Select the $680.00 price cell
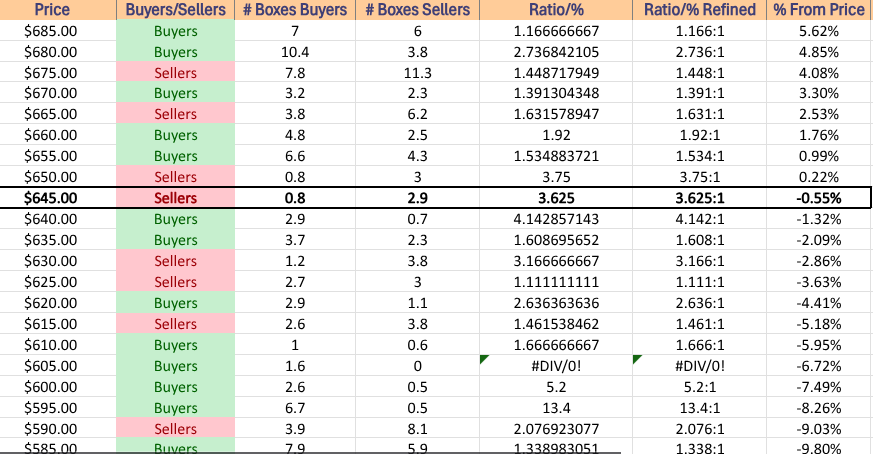Image resolution: width=873 pixels, height=454 pixels. (x=58, y=52)
